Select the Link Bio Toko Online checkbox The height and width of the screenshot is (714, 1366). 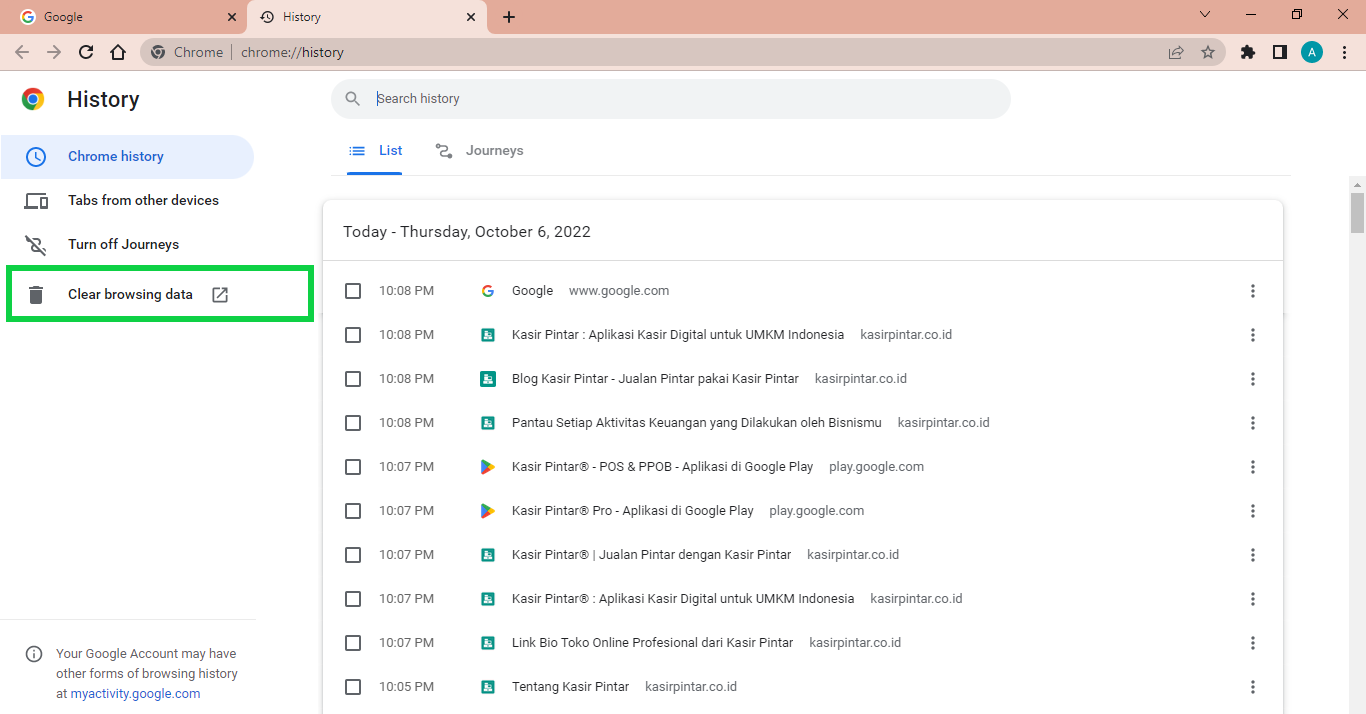353,643
